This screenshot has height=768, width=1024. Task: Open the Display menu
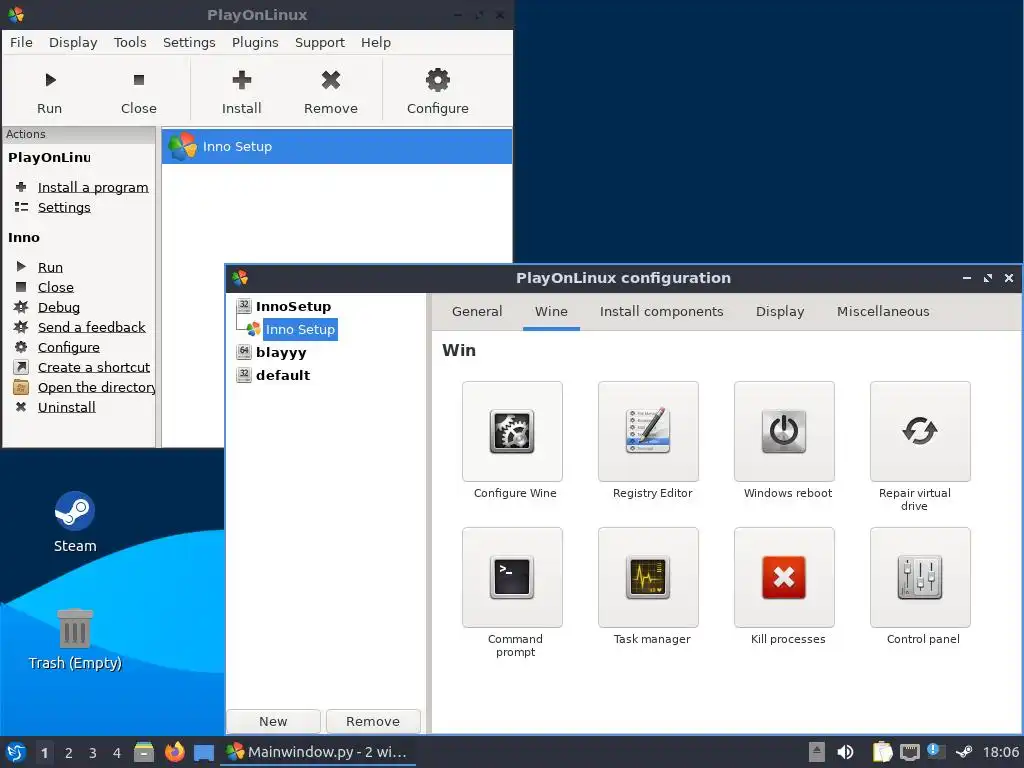coord(73,42)
